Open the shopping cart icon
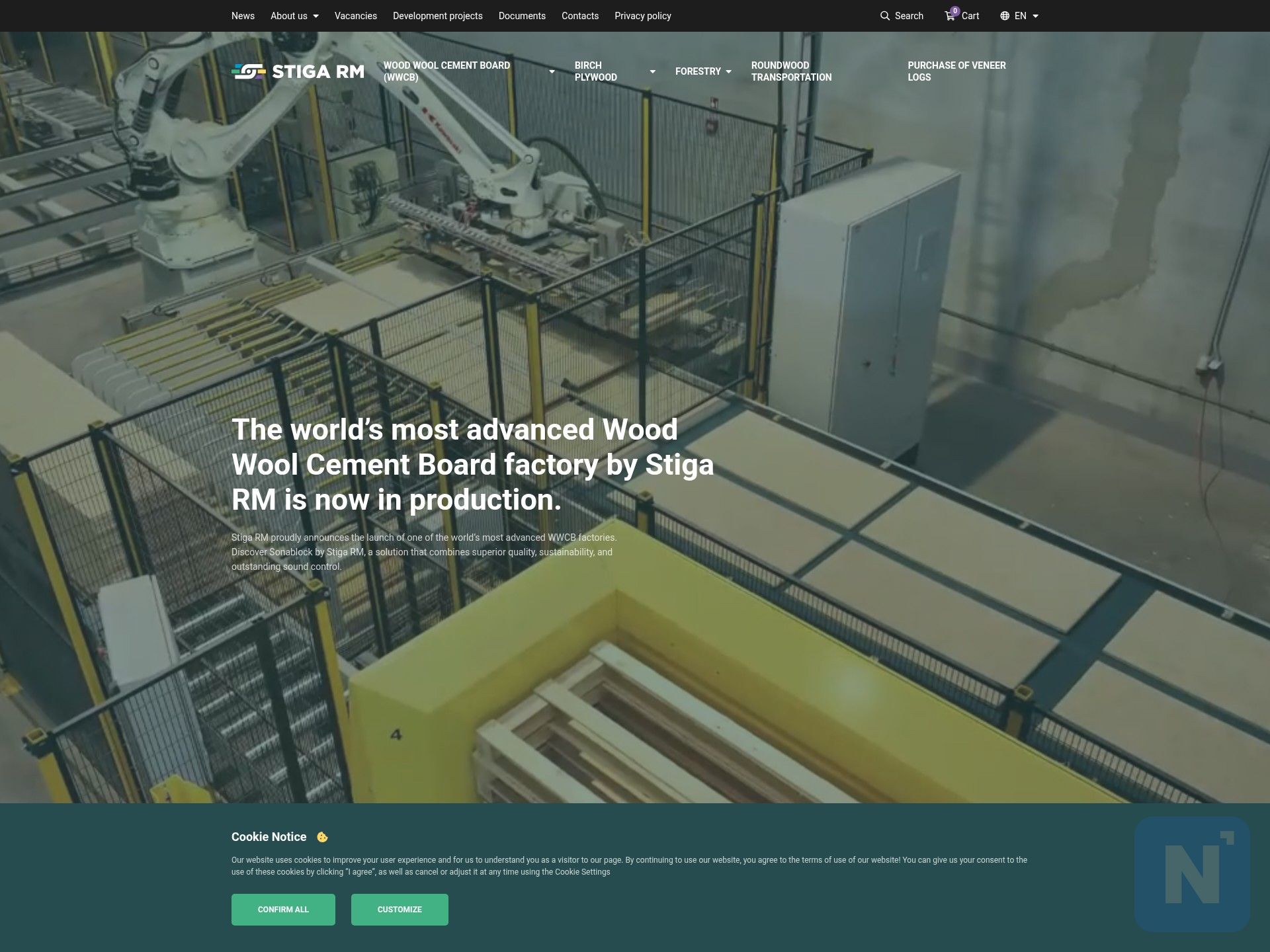 pos(950,16)
